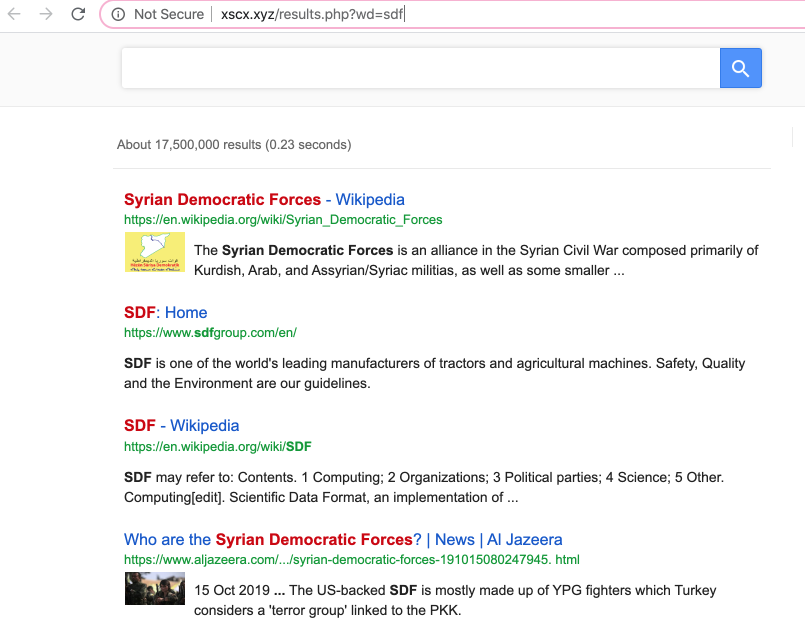Click the aljazeera.com green URL
The height and width of the screenshot is (633, 805).
351,559
